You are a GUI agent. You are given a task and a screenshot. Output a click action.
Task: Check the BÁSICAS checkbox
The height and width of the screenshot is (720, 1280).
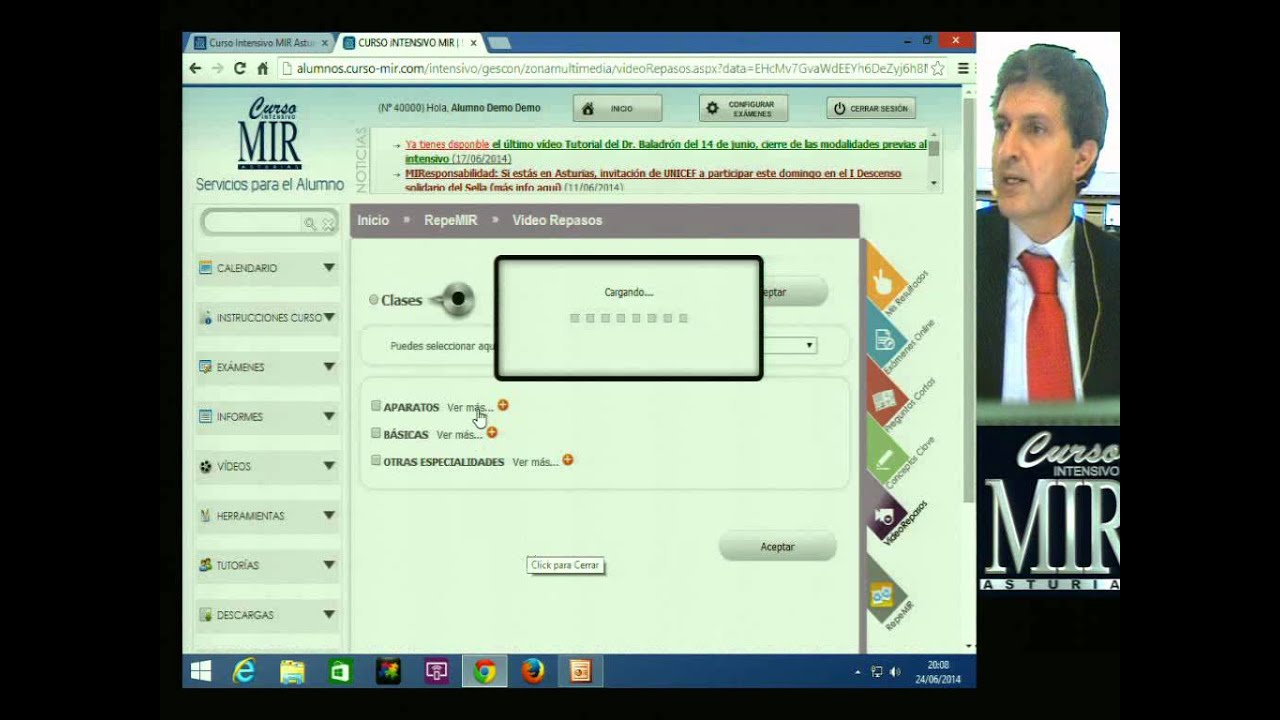[376, 433]
